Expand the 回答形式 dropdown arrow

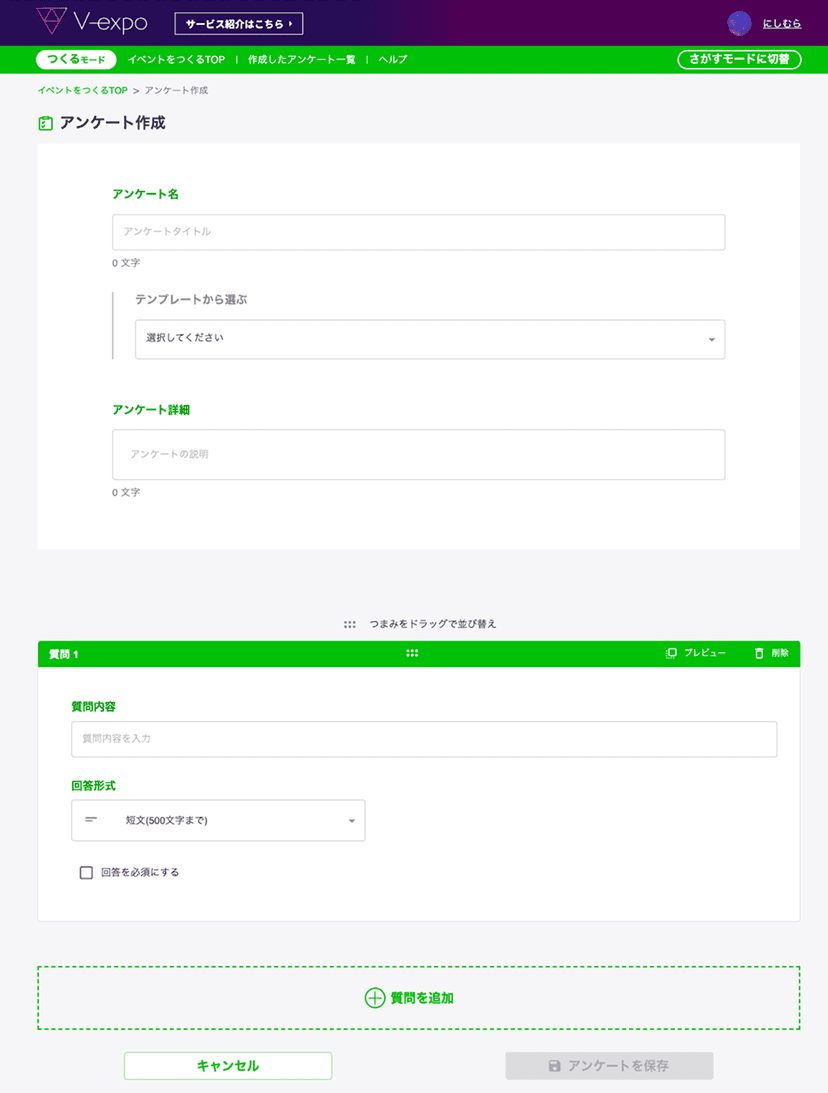coord(352,821)
